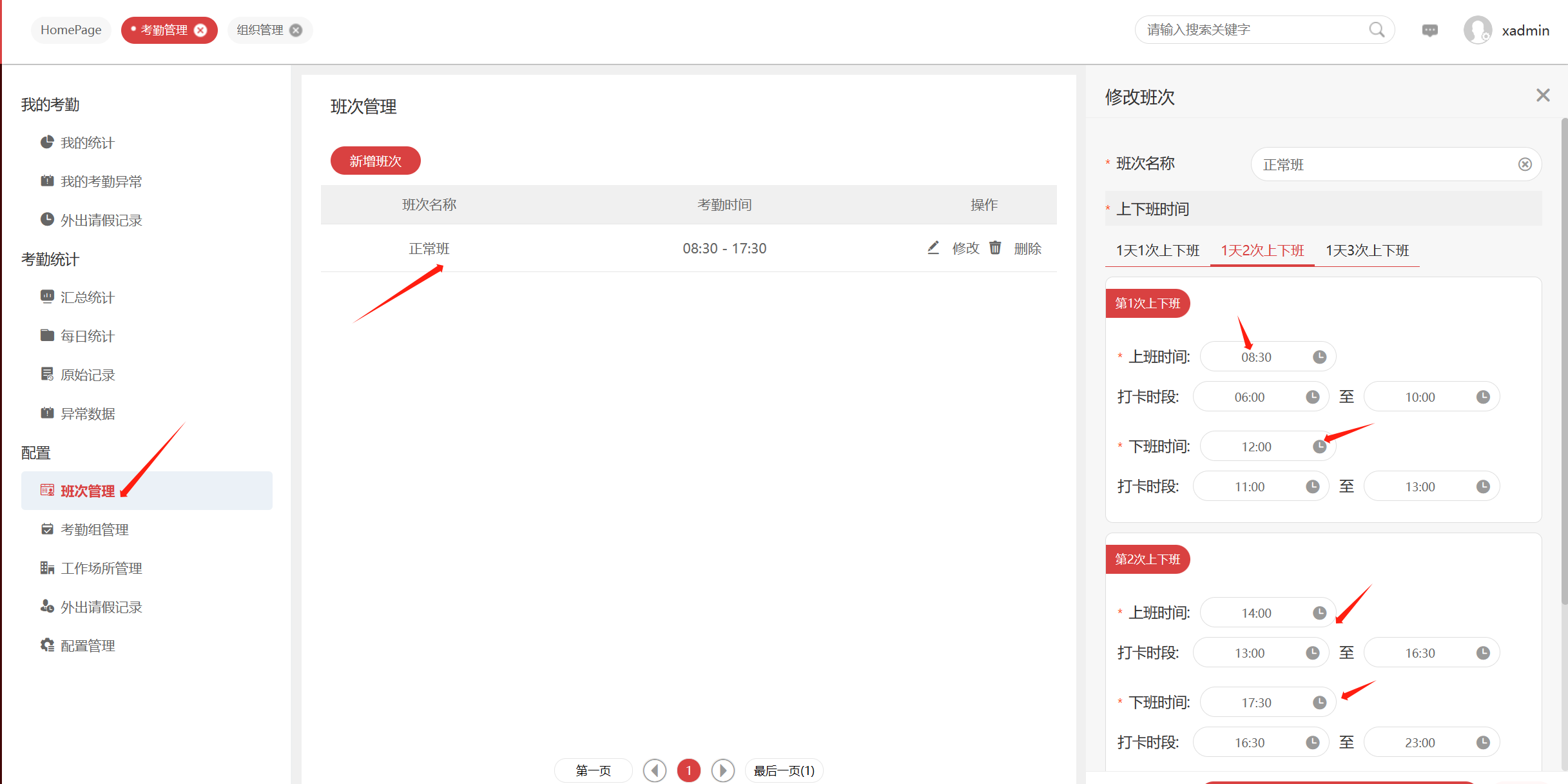Click the pencil edit icon for 正常班

933,248
